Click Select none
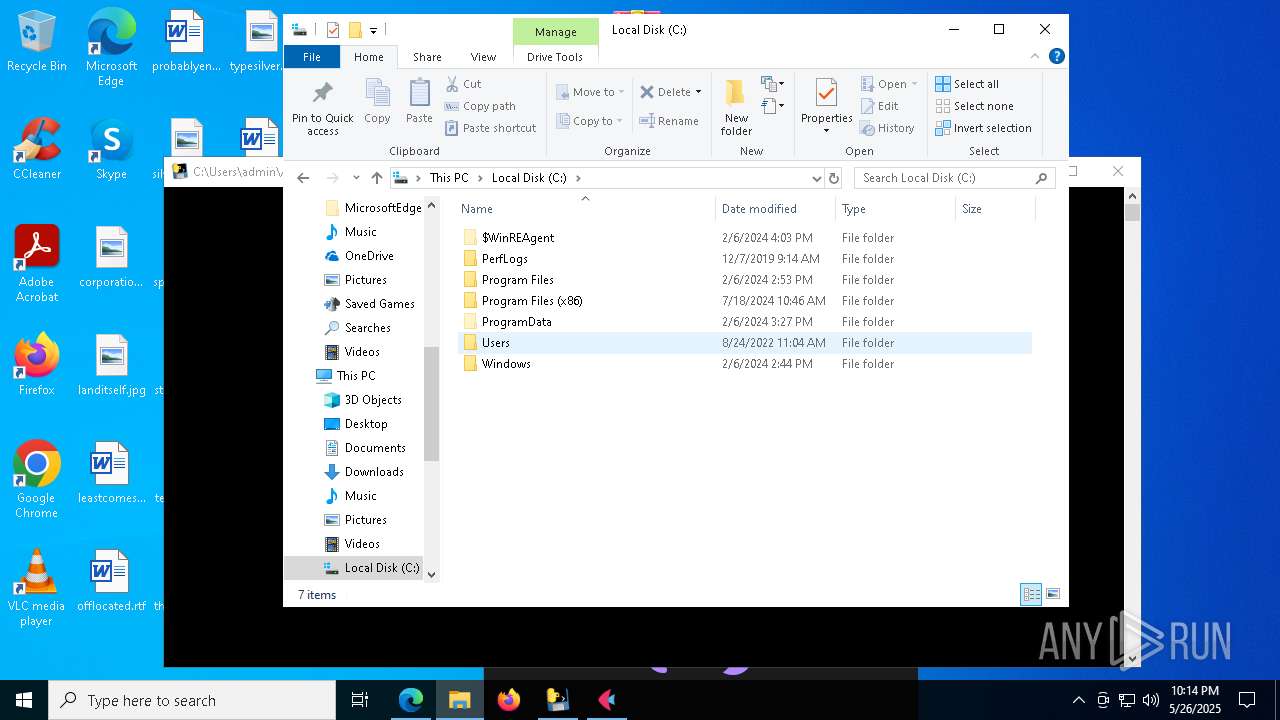The width and height of the screenshot is (1280, 720). click(975, 106)
